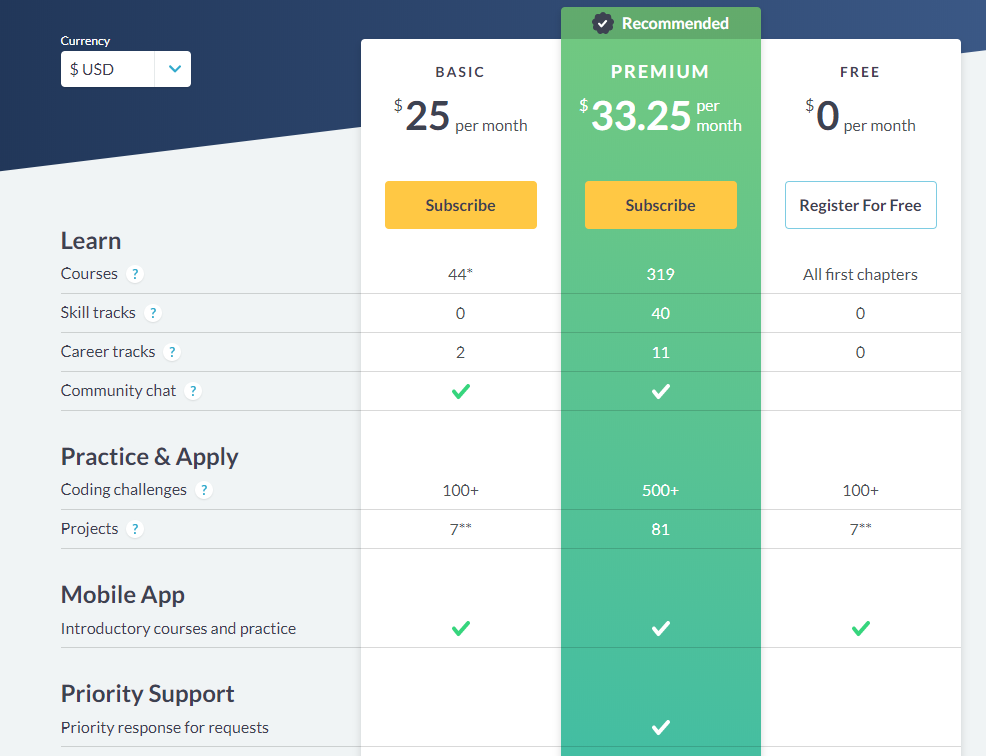986x756 pixels.
Task: Click the question mark next to Projects
Action: tap(135, 529)
